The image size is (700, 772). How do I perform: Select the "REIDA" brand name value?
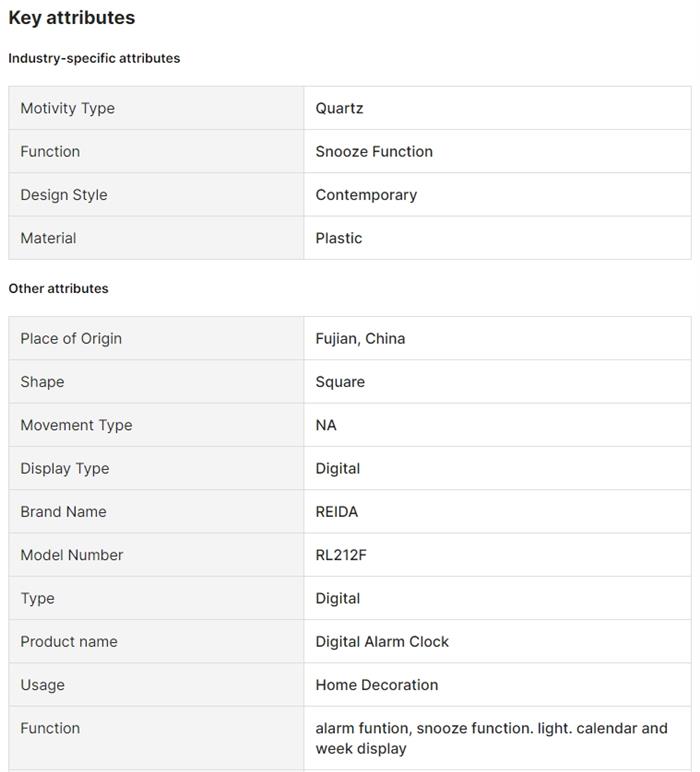(336, 511)
